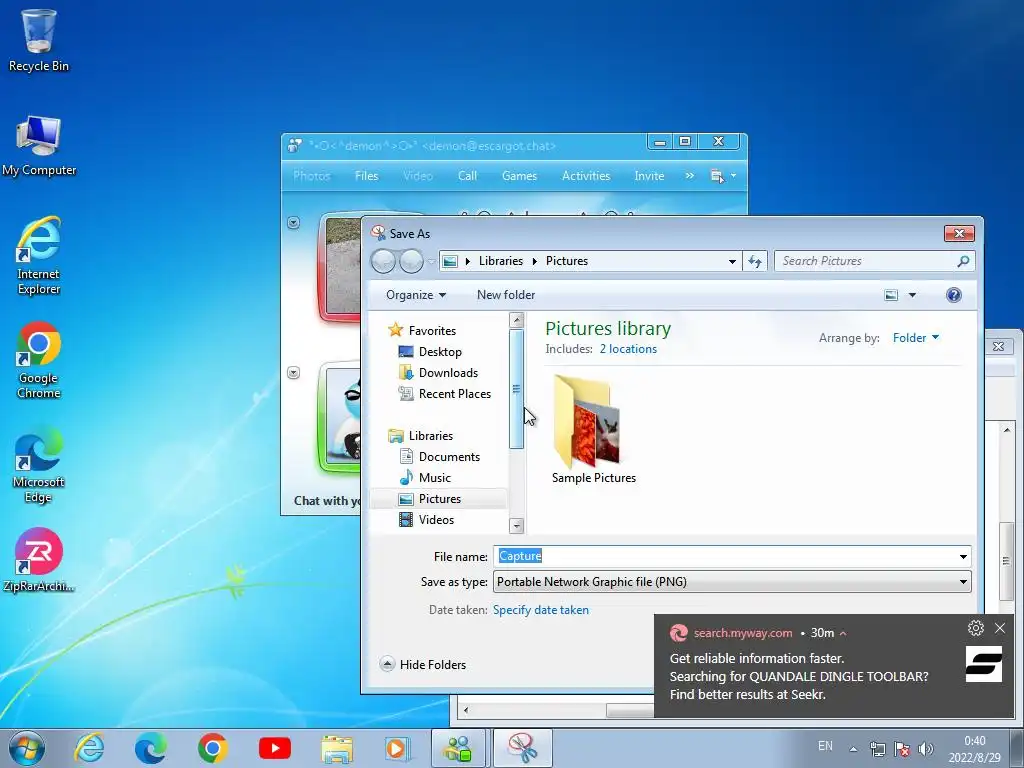Click Specify date taken link
Viewport: 1024px width, 768px height.
click(541, 610)
